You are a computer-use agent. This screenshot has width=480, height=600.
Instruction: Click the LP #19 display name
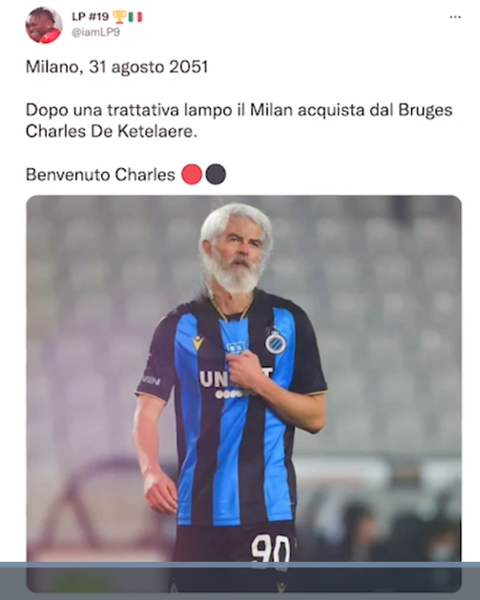coord(90,17)
